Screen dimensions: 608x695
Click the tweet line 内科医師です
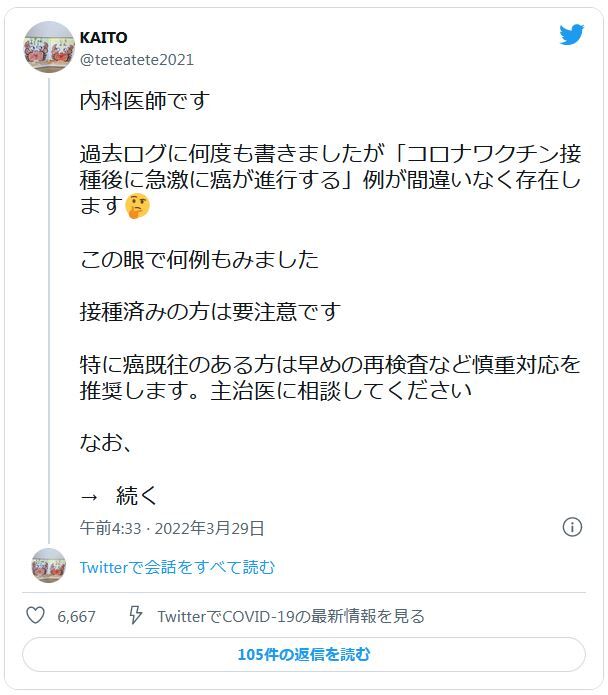[x=145, y=101]
